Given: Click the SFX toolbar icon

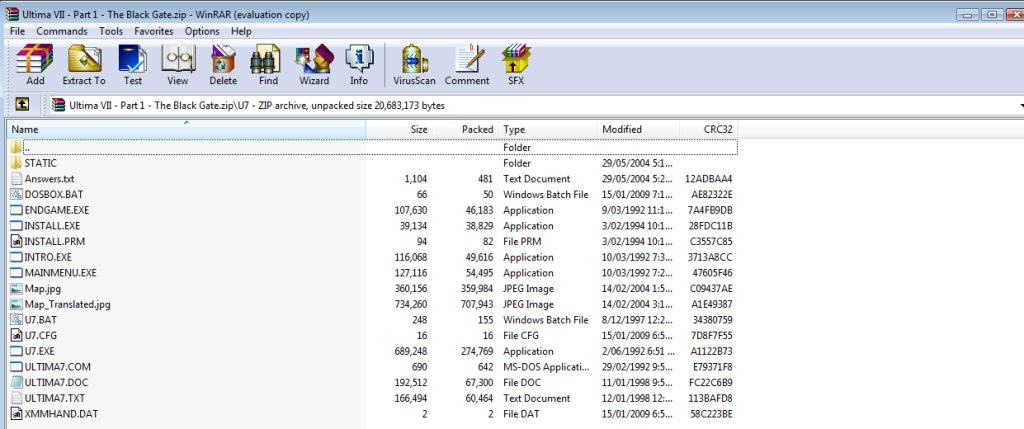Looking at the screenshot, I should click(516, 65).
